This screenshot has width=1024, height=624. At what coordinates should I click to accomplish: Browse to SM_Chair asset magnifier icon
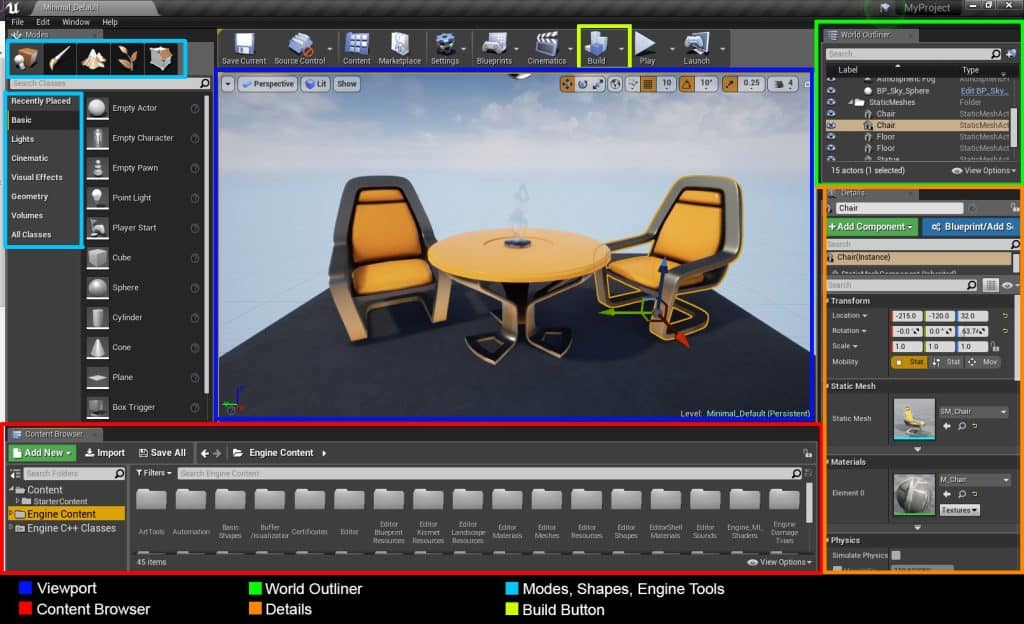[962, 426]
